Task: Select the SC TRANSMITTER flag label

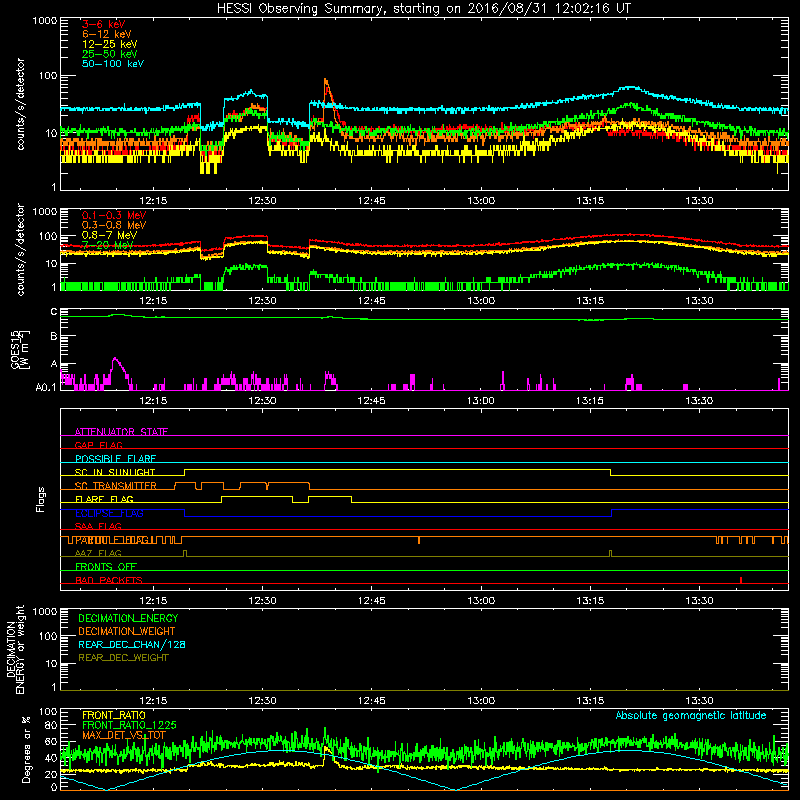Action: 115,486
